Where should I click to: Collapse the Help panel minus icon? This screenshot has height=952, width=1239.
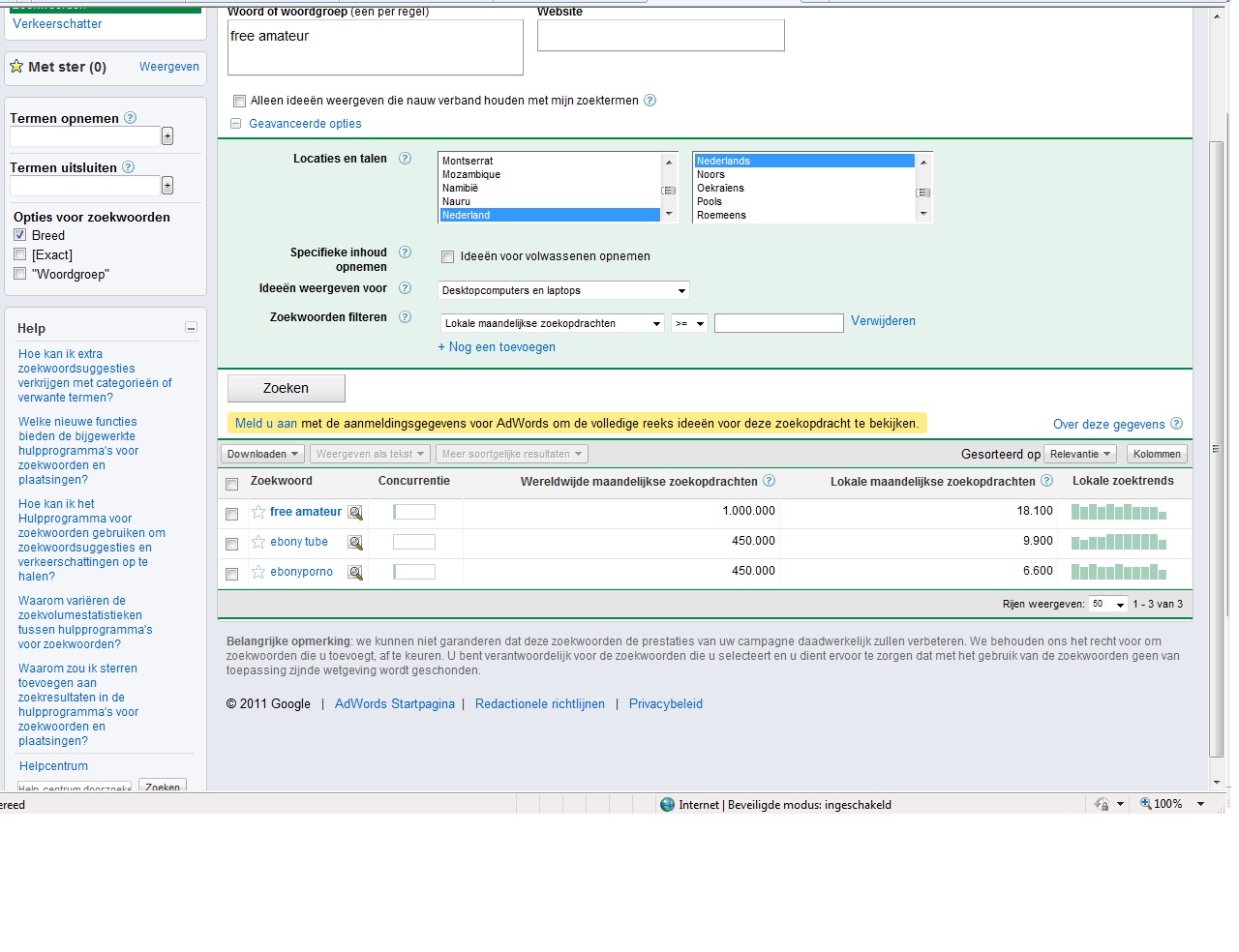pyautogui.click(x=191, y=328)
